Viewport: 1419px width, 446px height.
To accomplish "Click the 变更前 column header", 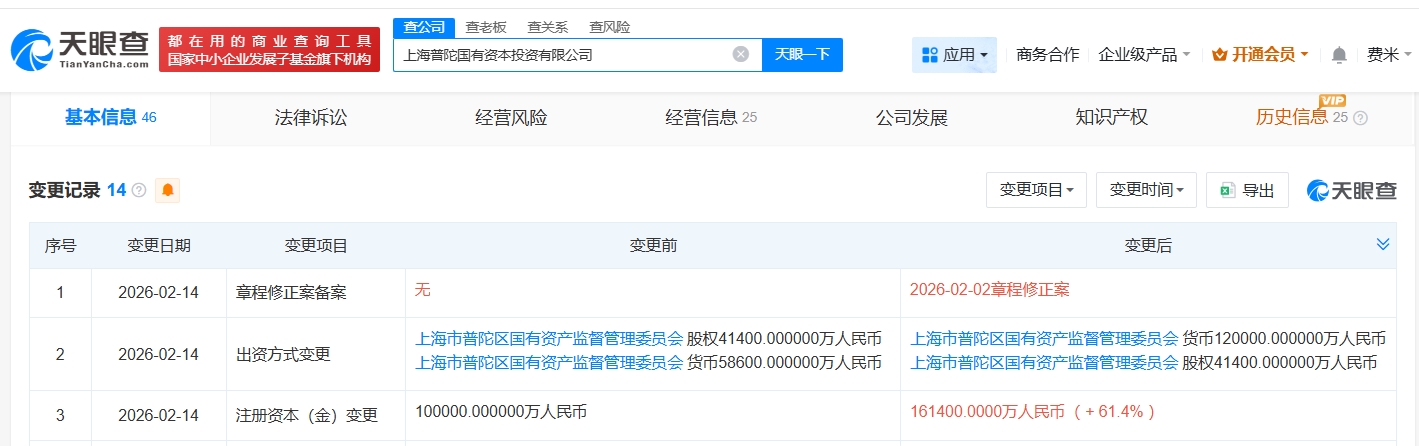I will [x=653, y=245].
